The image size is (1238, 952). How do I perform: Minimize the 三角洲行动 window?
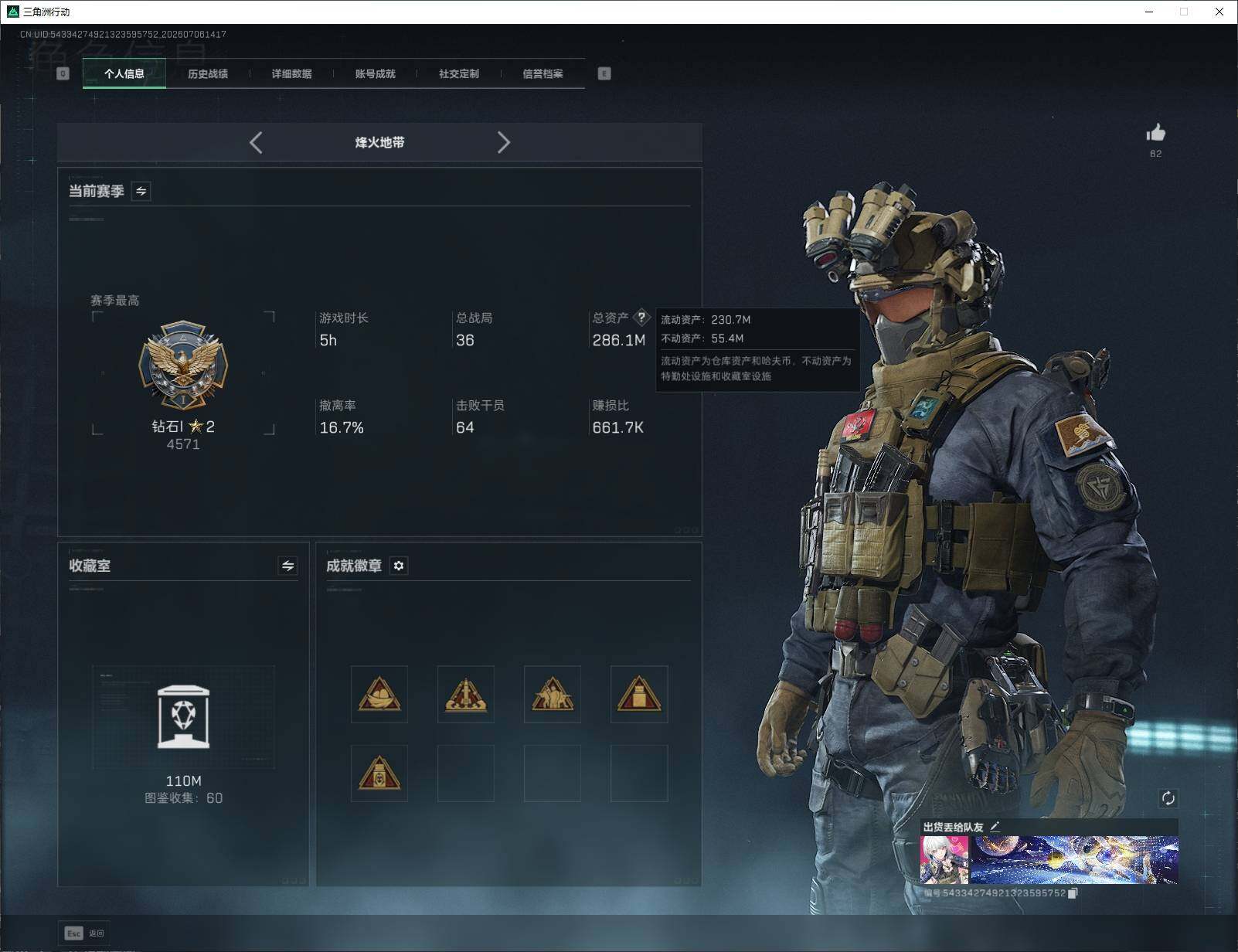[1149, 12]
